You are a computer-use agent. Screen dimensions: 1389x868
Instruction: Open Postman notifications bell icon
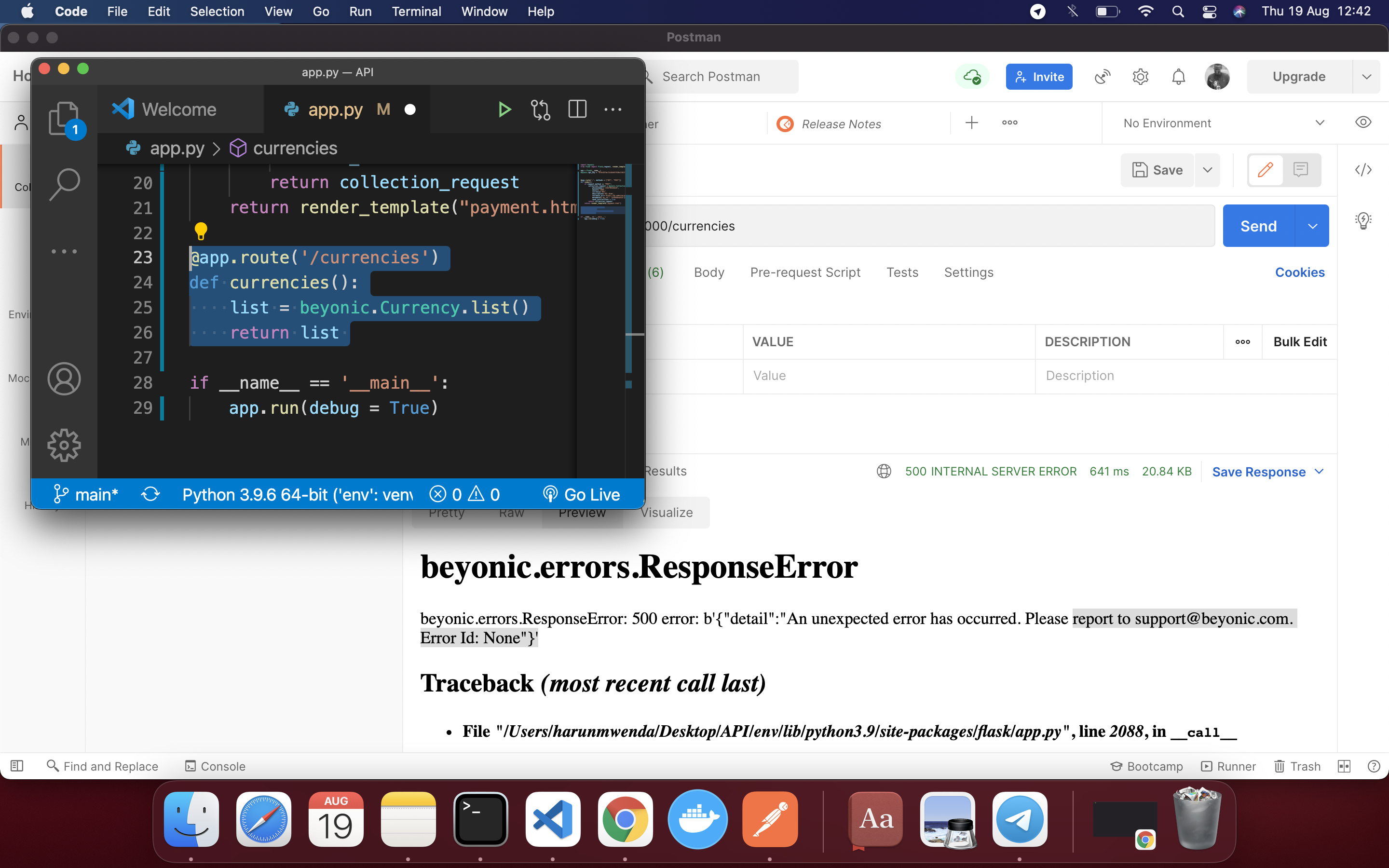[1178, 77]
